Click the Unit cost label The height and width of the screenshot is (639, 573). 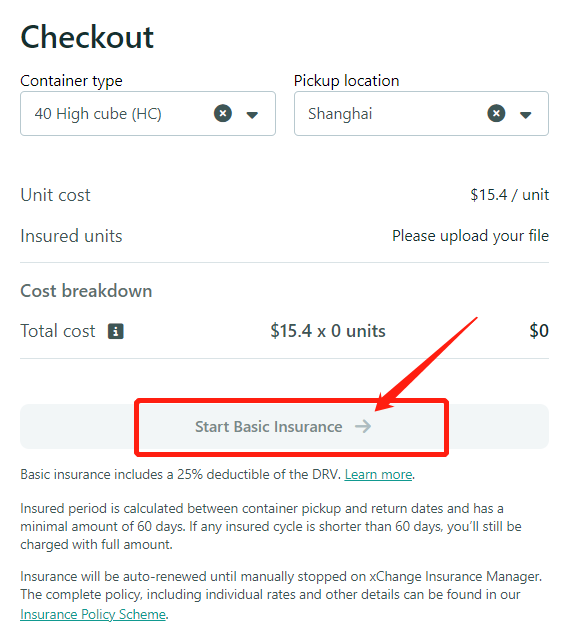55,195
